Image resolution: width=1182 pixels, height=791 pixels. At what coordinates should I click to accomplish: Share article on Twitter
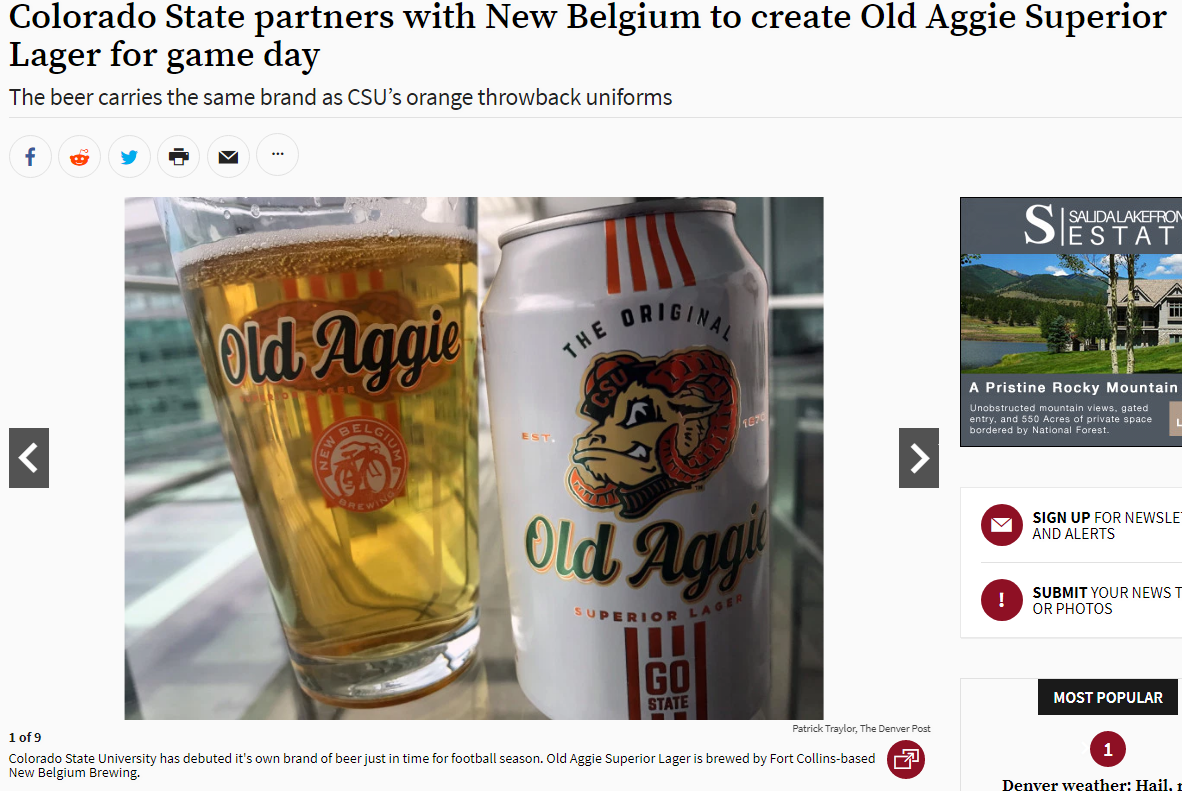point(129,156)
